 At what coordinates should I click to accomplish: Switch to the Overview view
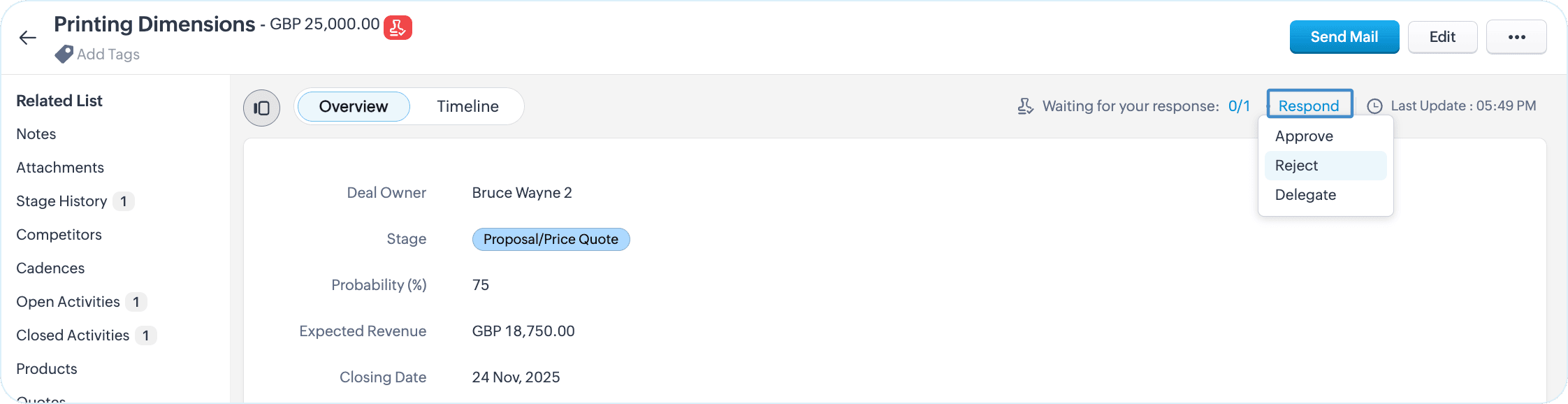pyautogui.click(x=354, y=106)
